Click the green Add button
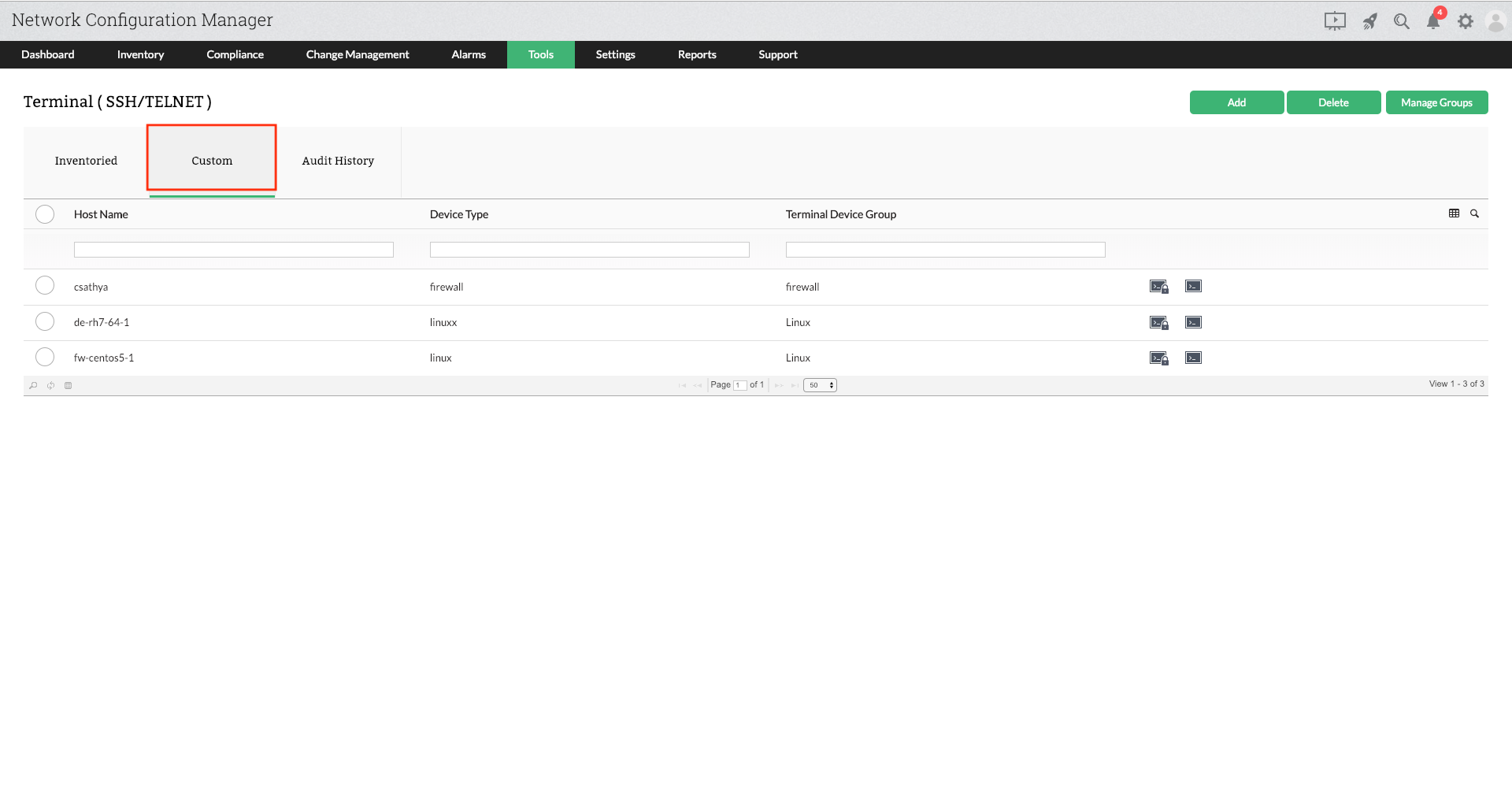 point(1236,102)
